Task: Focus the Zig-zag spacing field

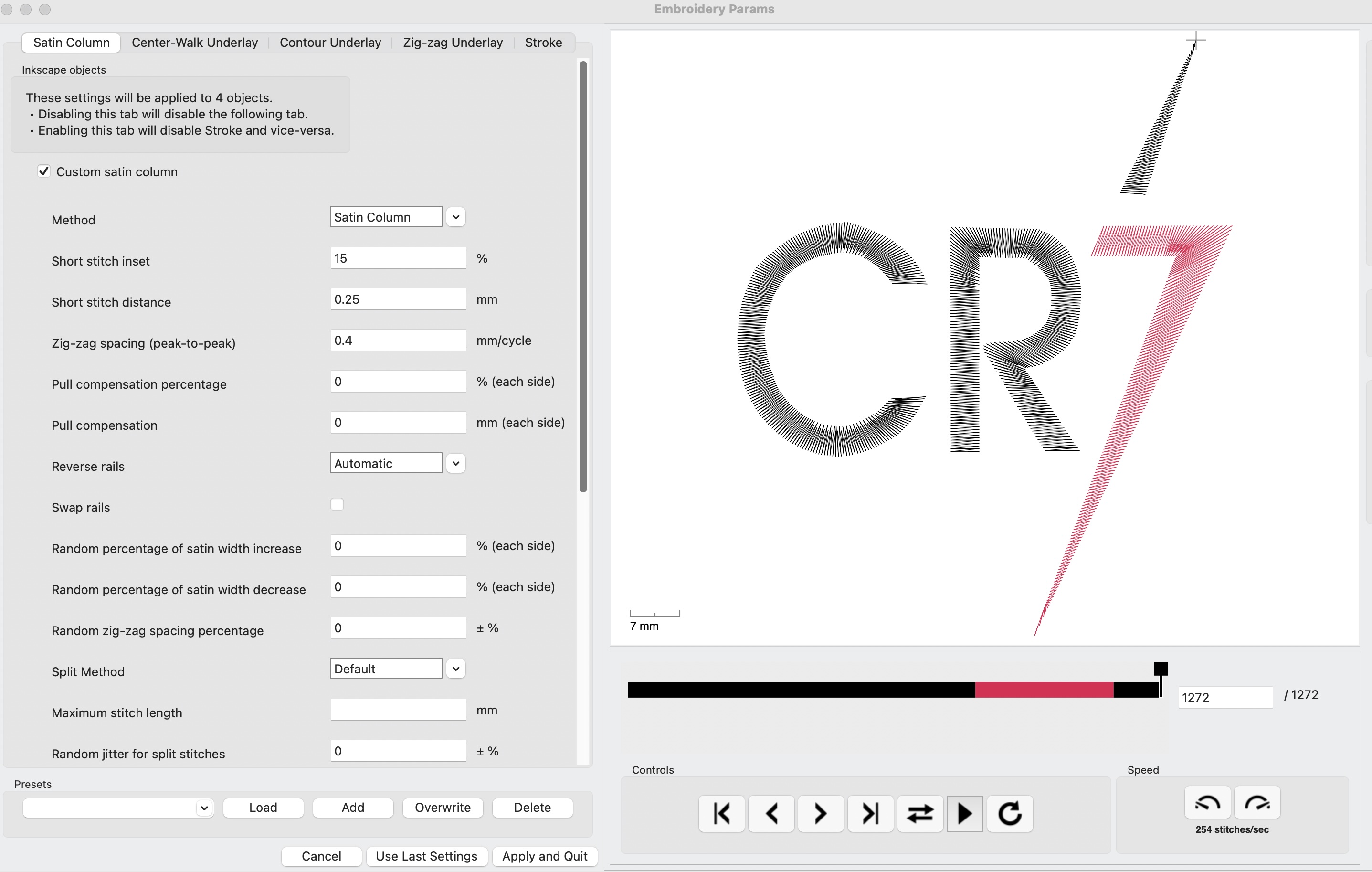Action: click(398, 340)
